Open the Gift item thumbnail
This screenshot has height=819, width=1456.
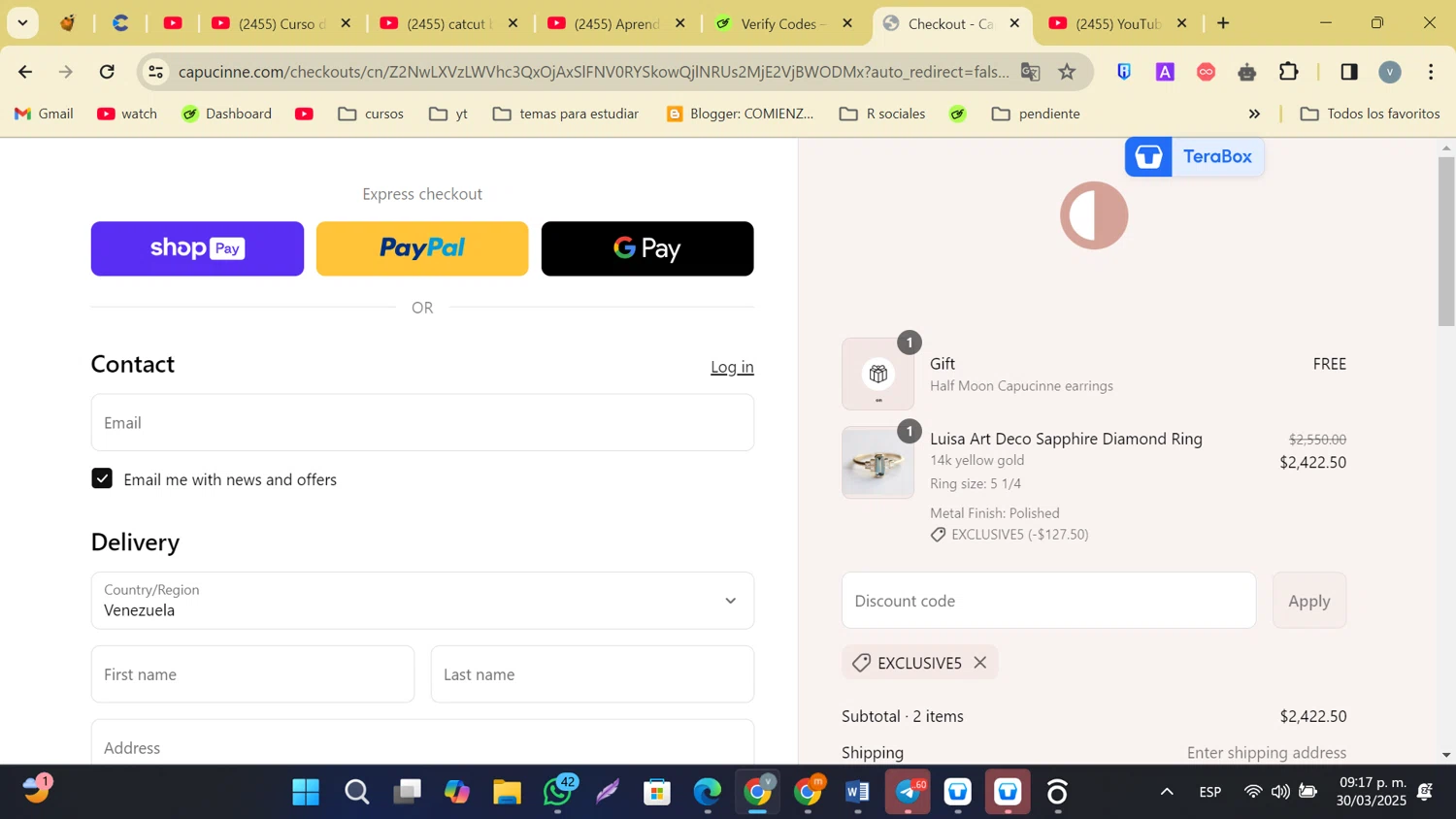878,374
